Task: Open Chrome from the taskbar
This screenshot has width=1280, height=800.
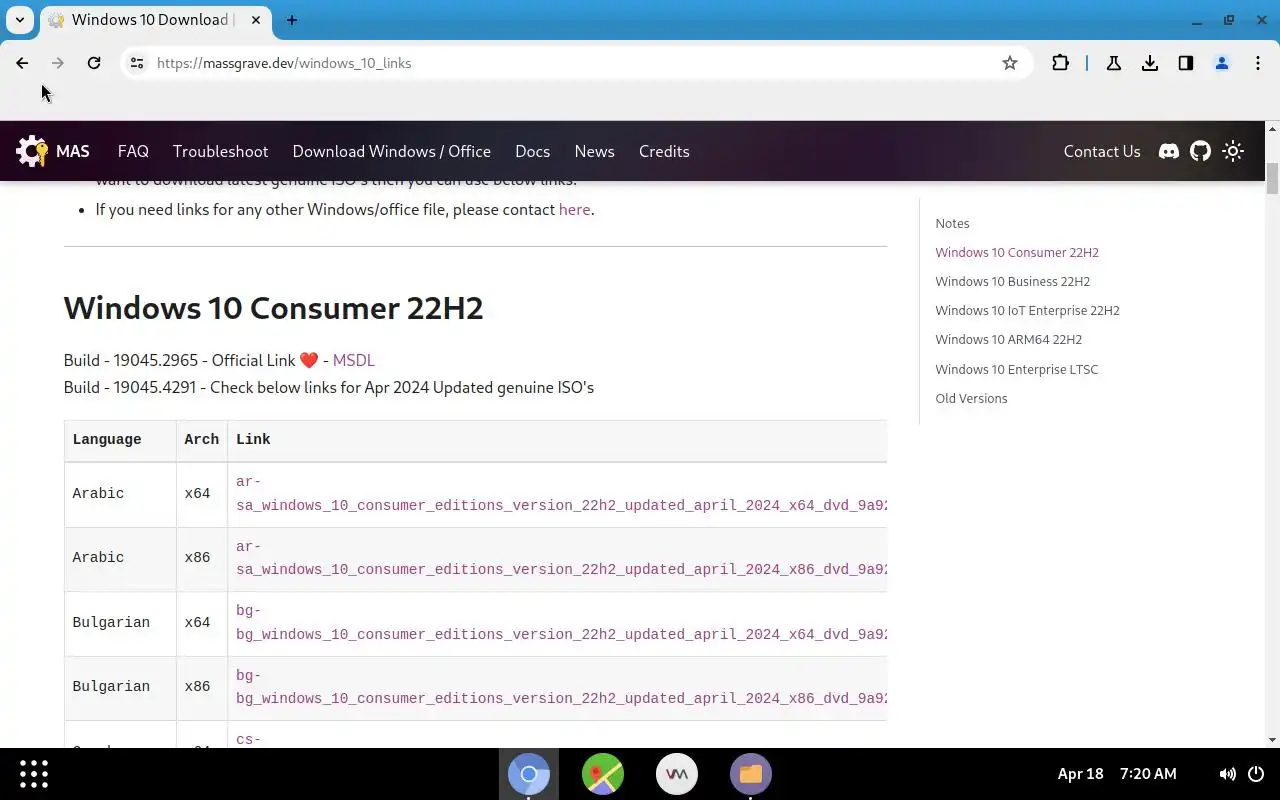Action: [x=529, y=774]
